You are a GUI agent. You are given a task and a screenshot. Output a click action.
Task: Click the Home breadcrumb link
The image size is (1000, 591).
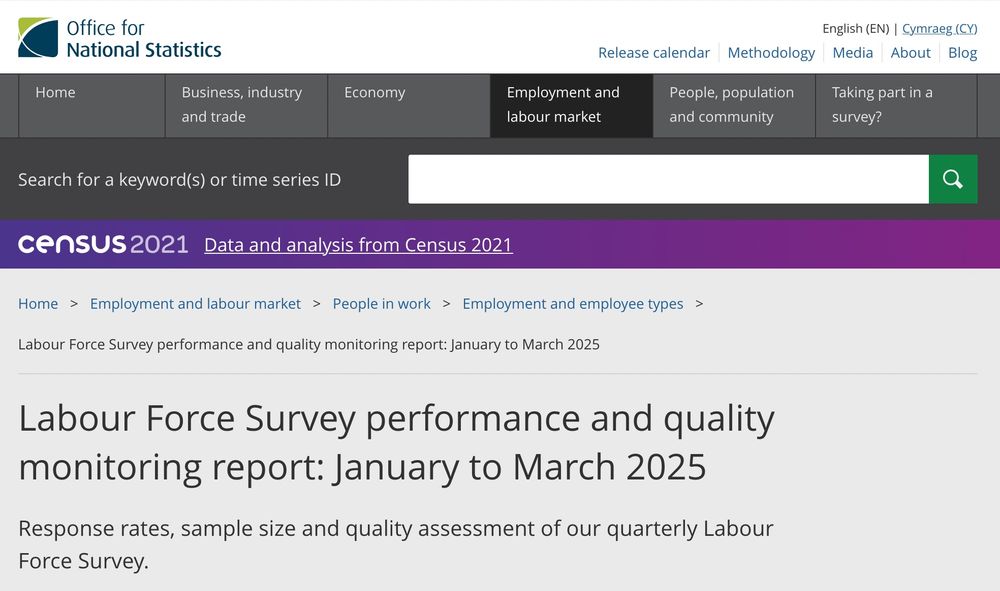38,303
